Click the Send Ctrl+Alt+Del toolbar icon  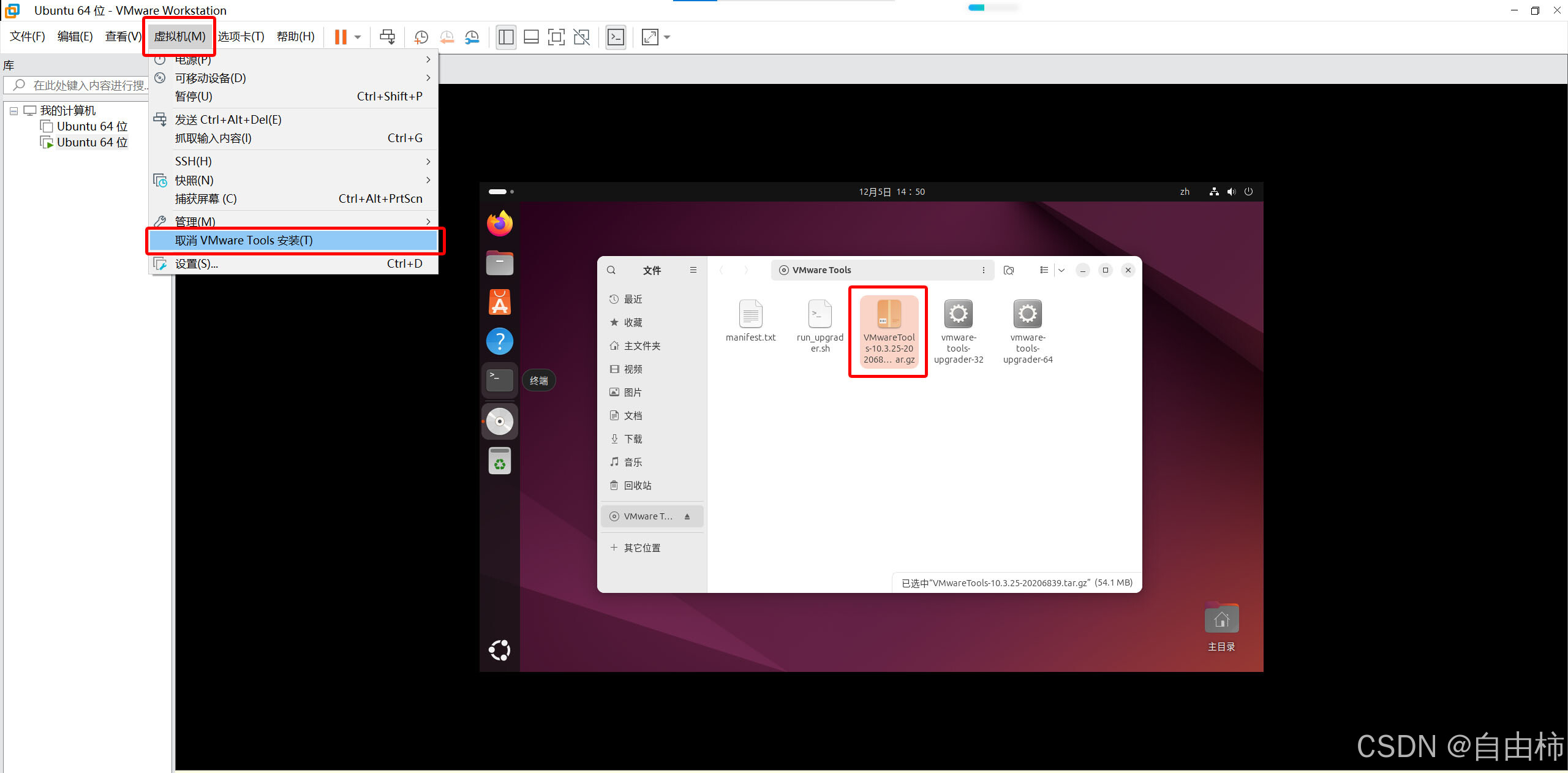[387, 37]
